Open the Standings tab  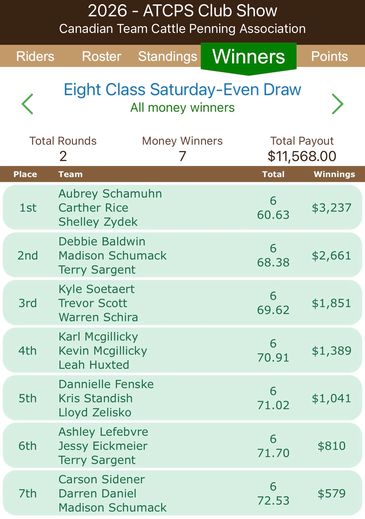[x=167, y=56]
